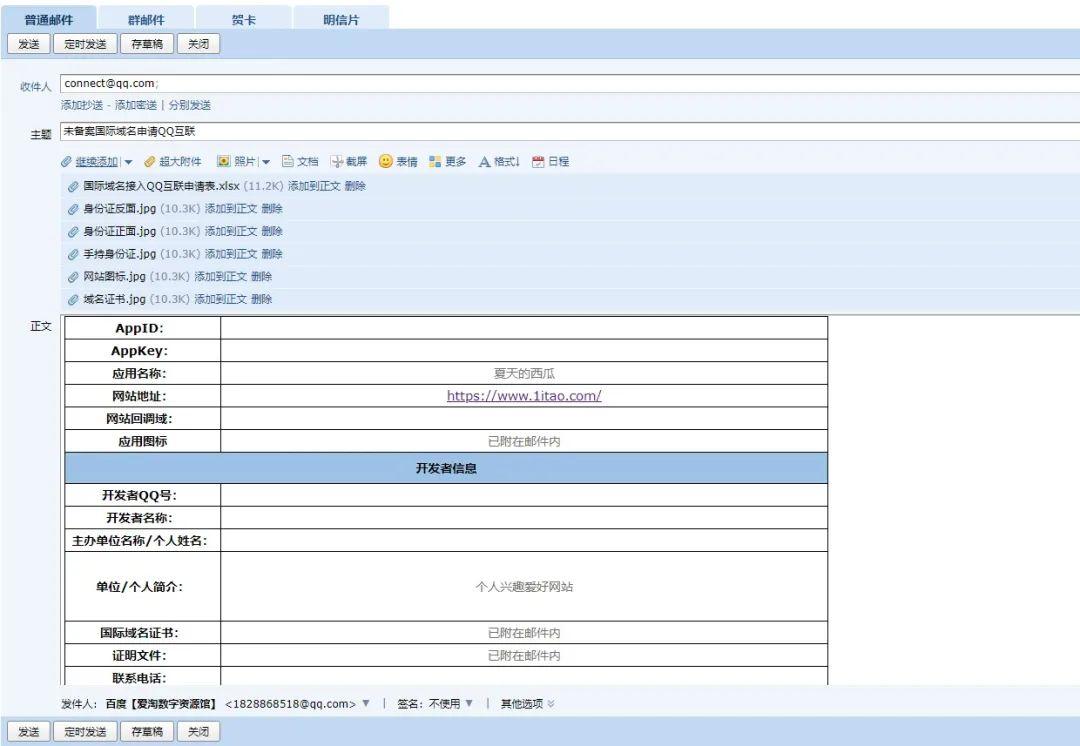
Task: Click the paperclip icon beside 继续添加
Action: [x=66, y=162]
